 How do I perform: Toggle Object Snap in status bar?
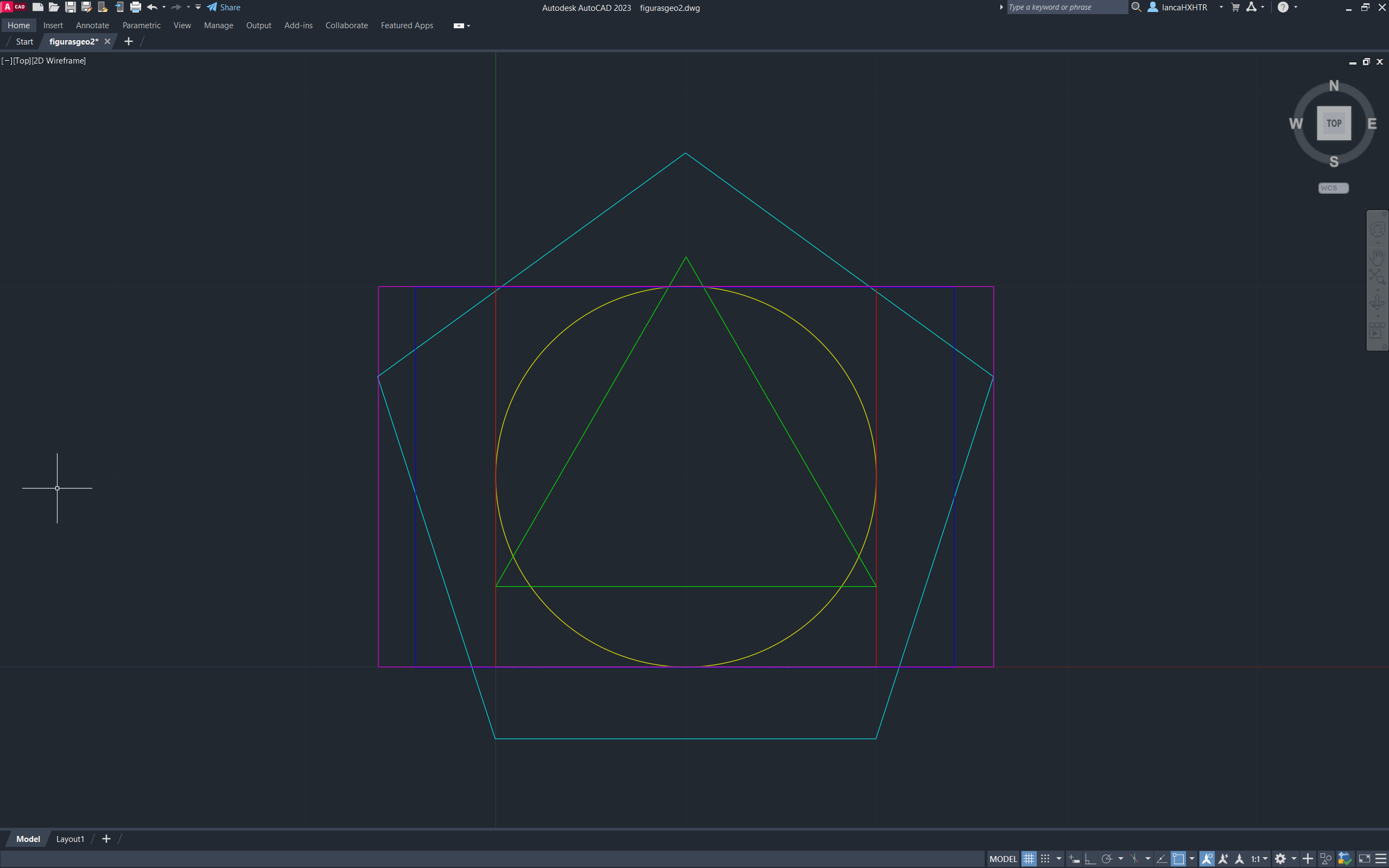coord(1178,859)
